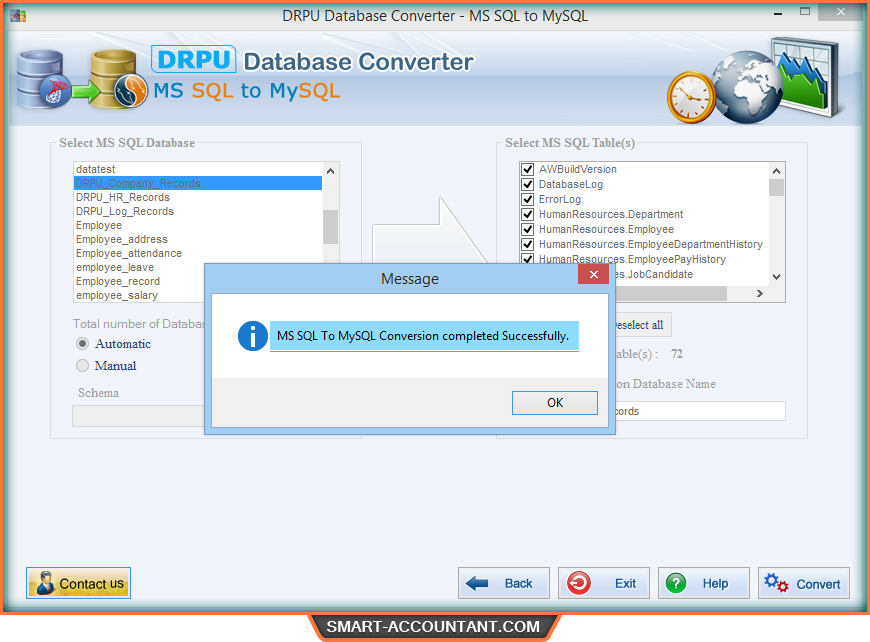The width and height of the screenshot is (870, 642).
Task: Toggle the ErrorLog table checkbox
Action: point(528,199)
